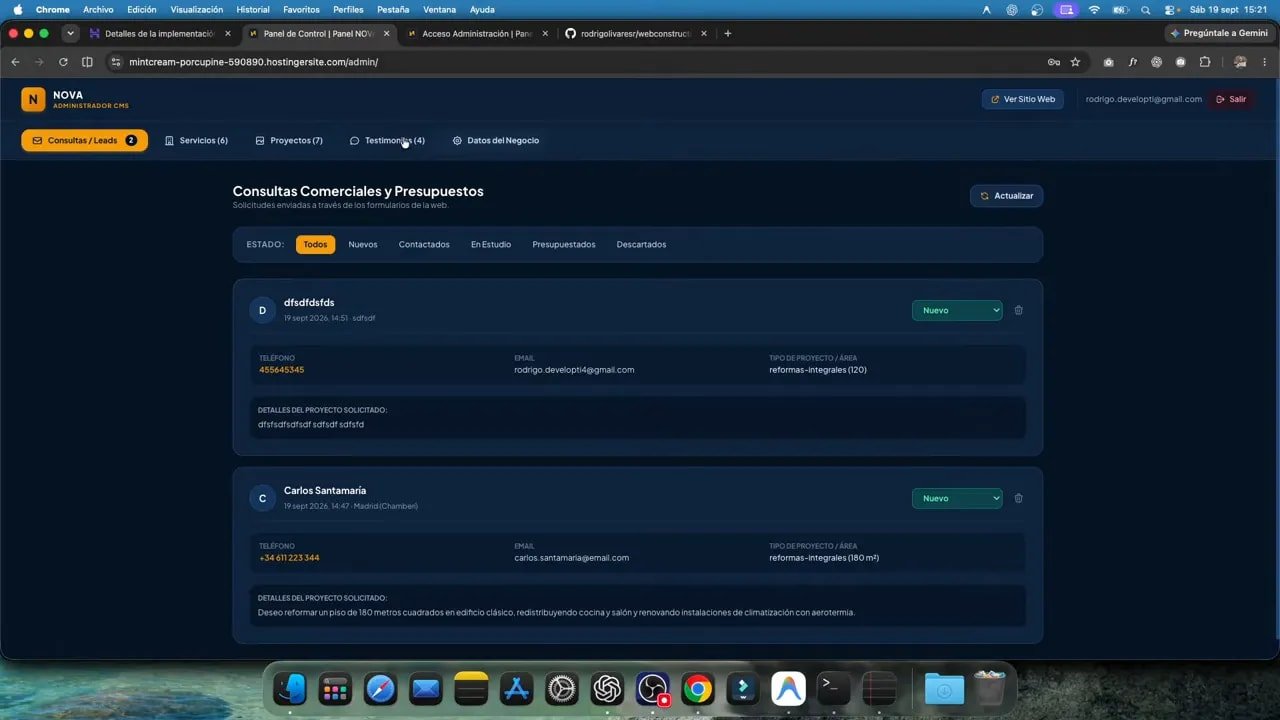Click the Actualizar button

pos(1006,196)
